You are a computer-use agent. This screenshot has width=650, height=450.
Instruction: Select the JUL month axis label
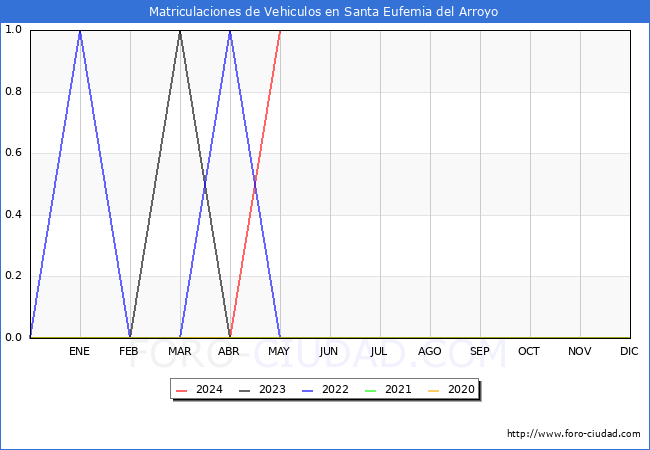click(379, 351)
